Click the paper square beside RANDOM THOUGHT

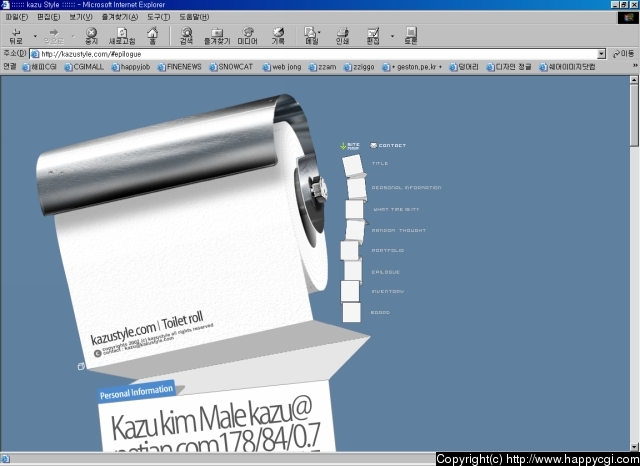click(355, 231)
